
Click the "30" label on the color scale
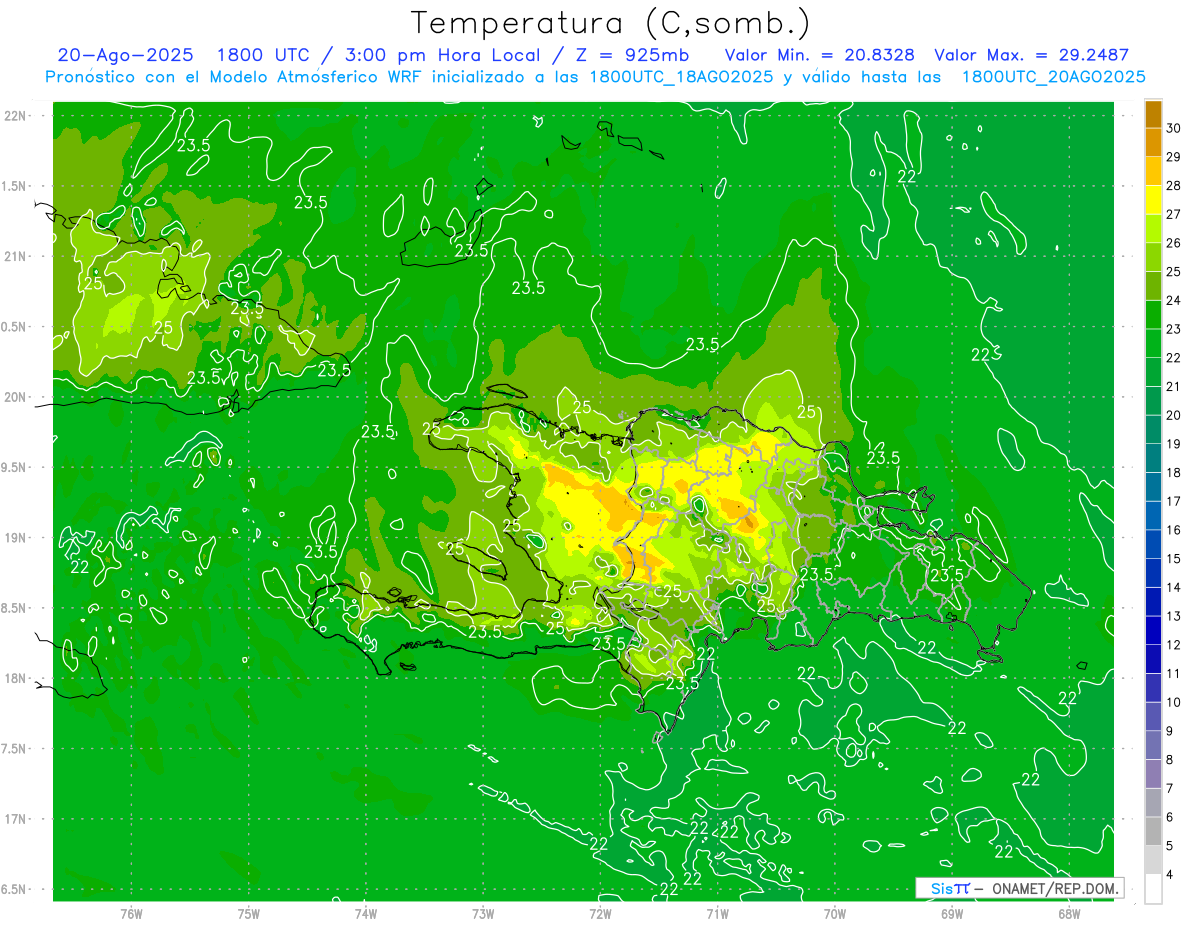[1174, 128]
